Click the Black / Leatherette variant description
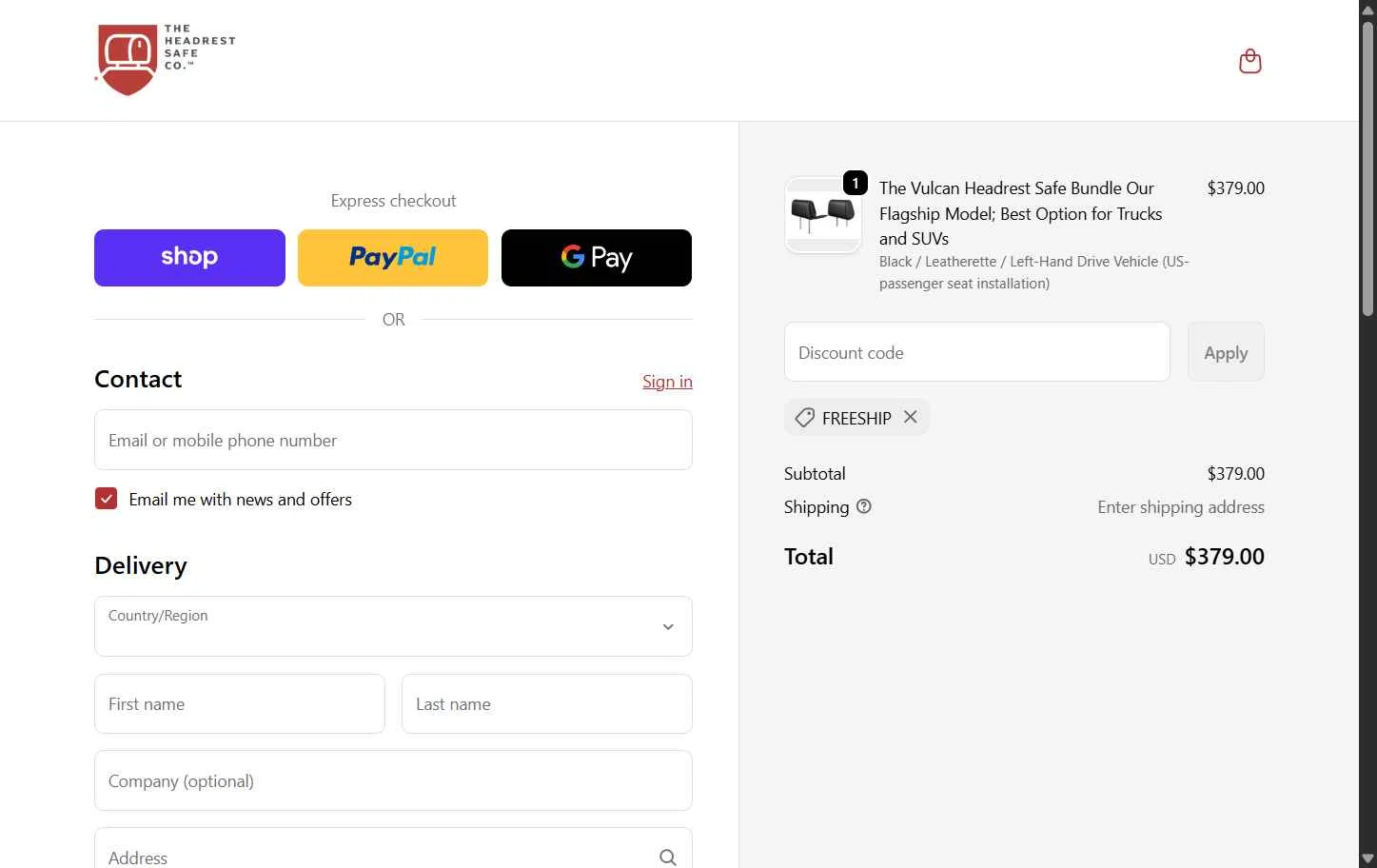 [x=1034, y=272]
